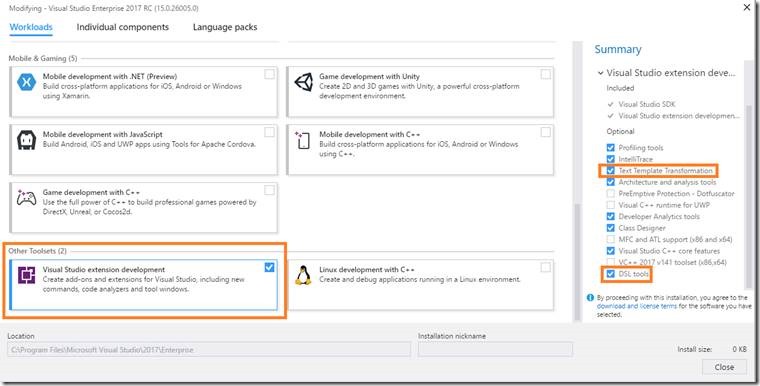Screen dimensions: 760x386
Task: Click the Installation nickname field
Action: click(495, 350)
